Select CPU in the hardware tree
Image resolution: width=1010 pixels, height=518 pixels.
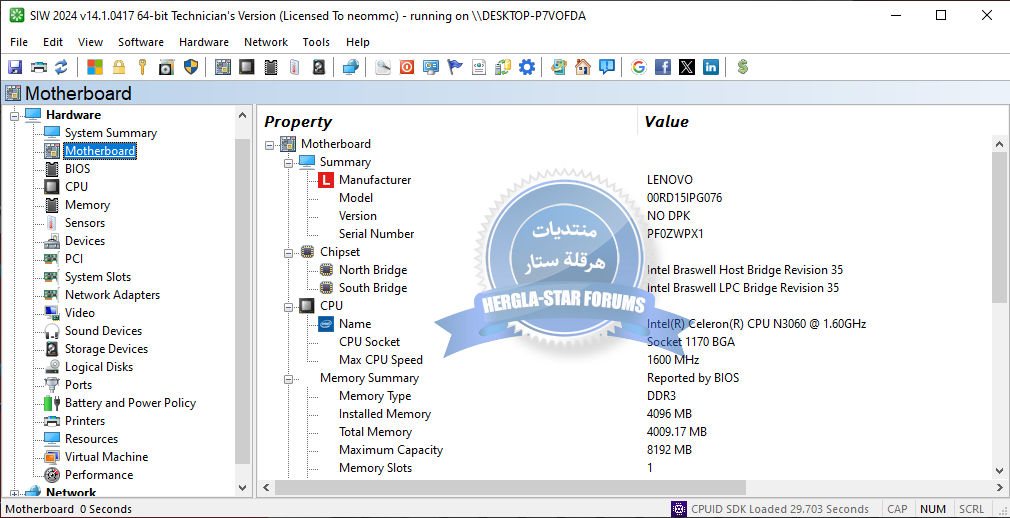[x=76, y=187]
